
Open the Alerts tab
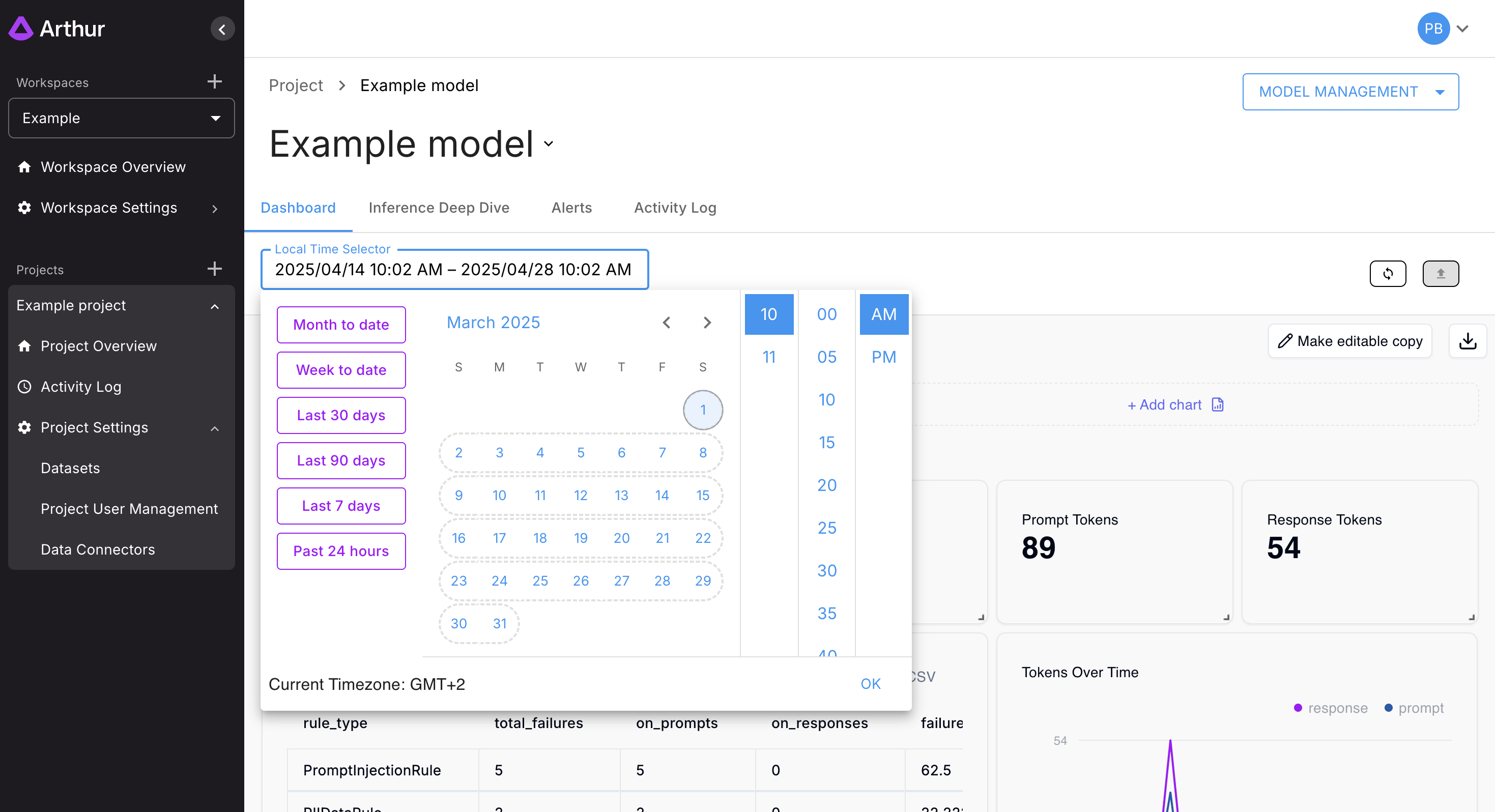click(571, 208)
